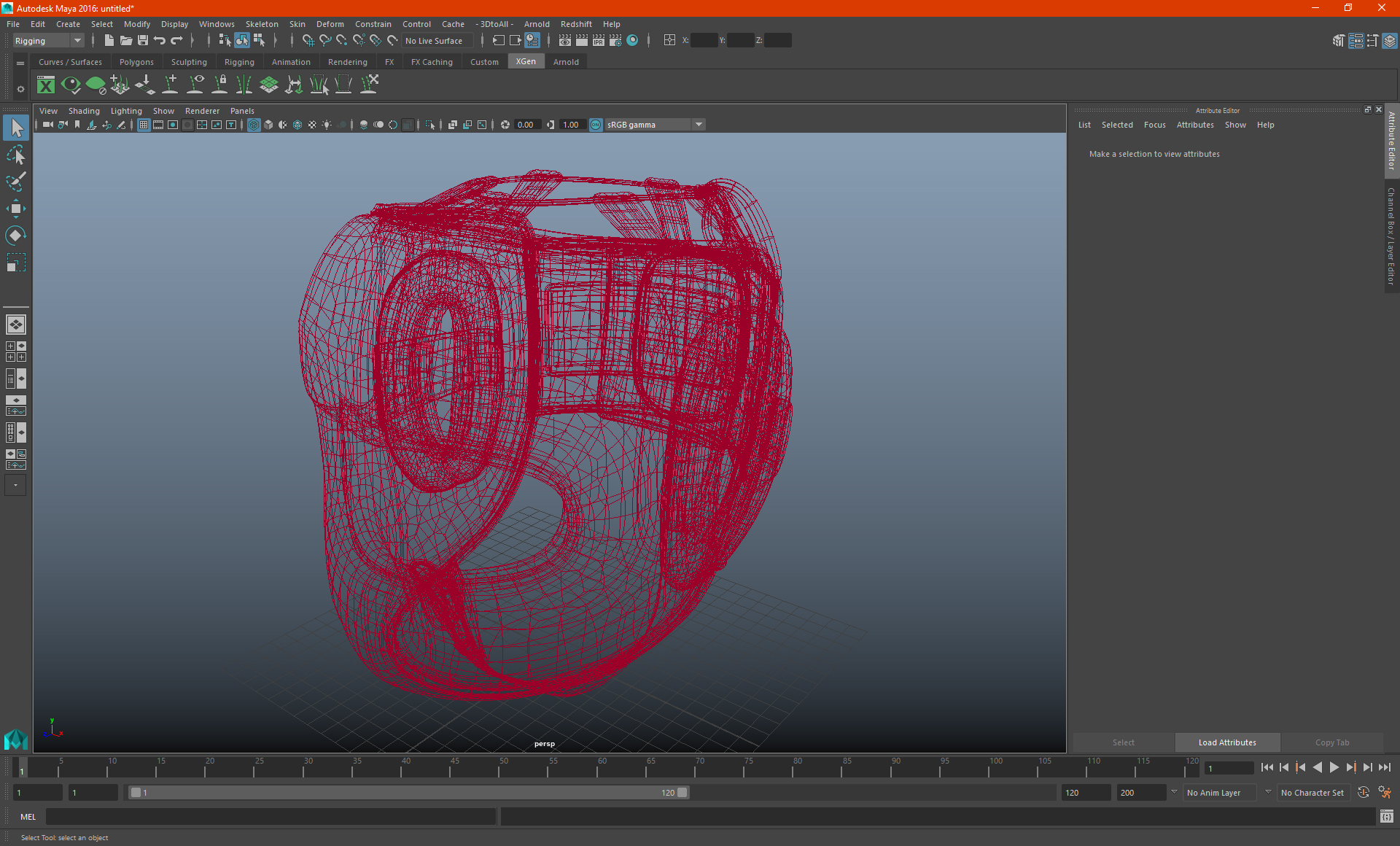Click the XGen clear preview leaf icon
Screen dimensions: 1400x846
tap(96, 85)
